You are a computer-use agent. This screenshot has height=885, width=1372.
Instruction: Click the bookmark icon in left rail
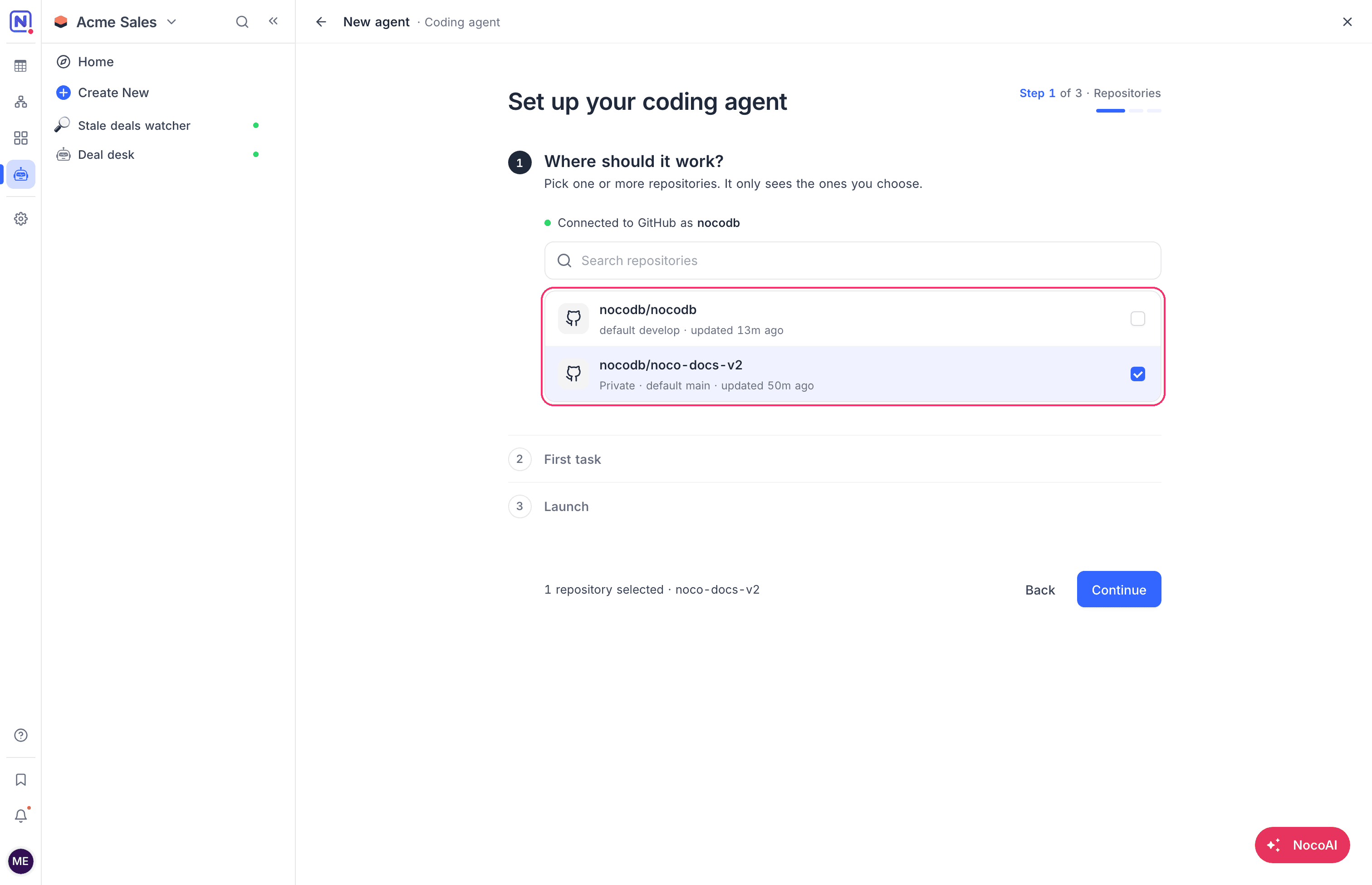click(21, 780)
